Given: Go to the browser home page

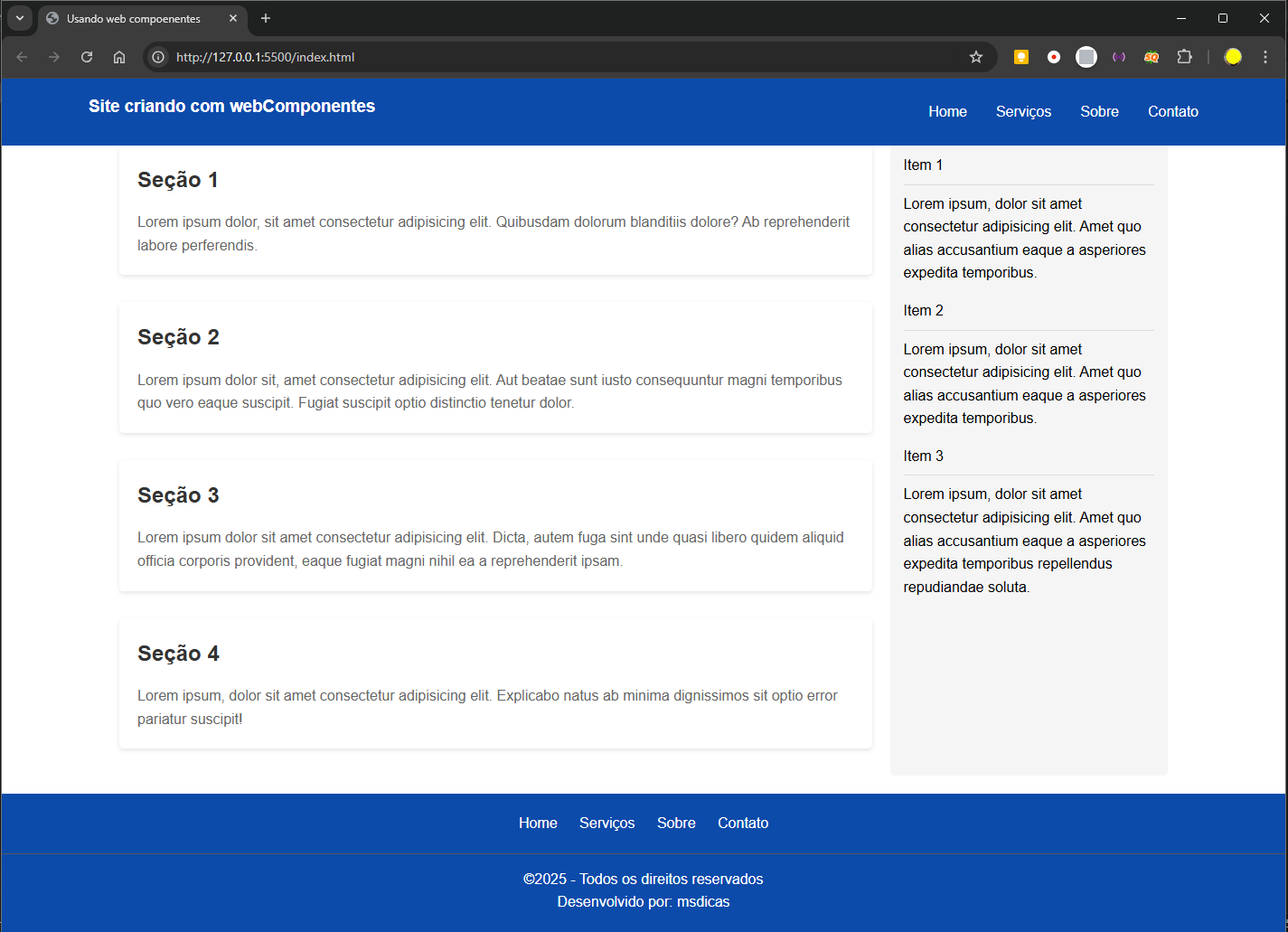Looking at the screenshot, I should click(119, 57).
